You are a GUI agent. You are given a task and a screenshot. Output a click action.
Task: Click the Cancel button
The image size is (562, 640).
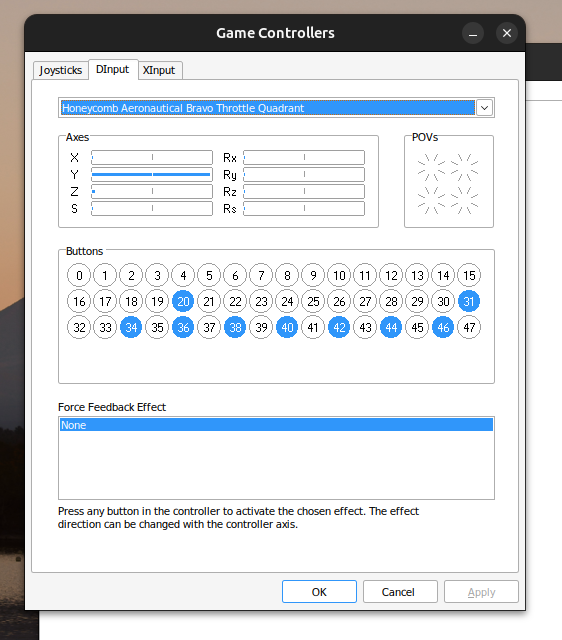400,592
